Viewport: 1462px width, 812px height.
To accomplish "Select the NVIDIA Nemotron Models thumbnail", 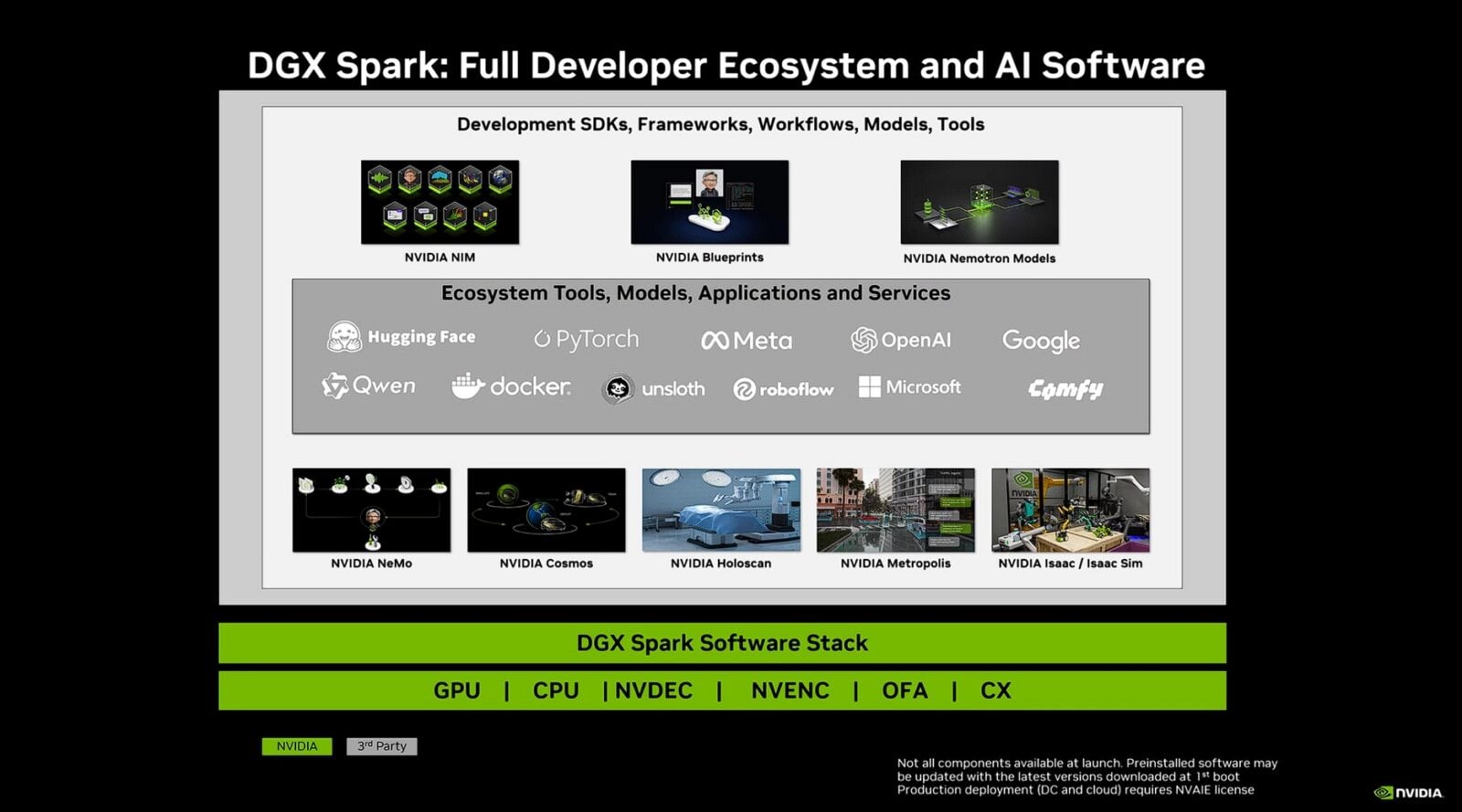I will tap(979, 202).
